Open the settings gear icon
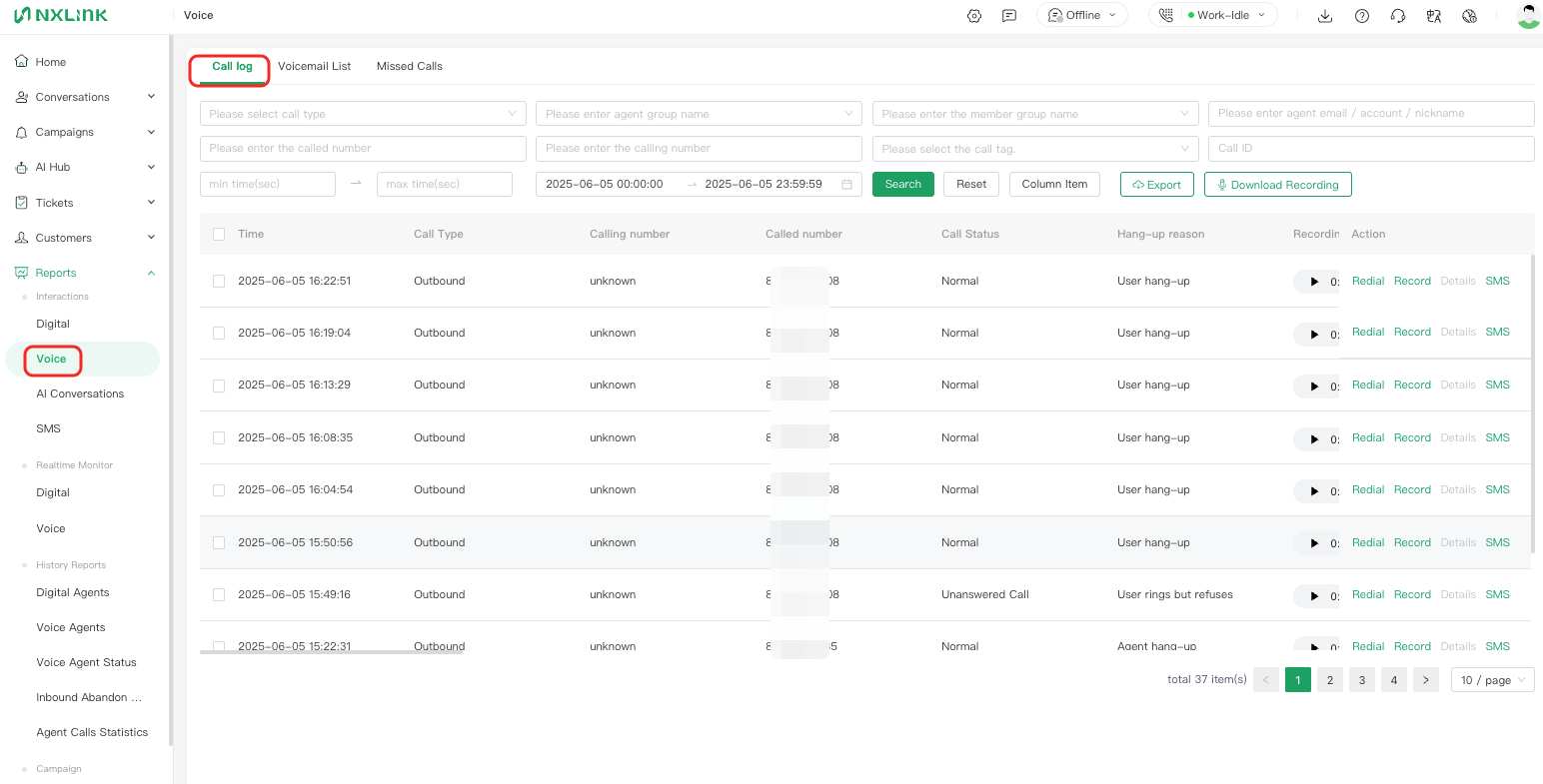The width and height of the screenshot is (1543, 784). tap(974, 16)
